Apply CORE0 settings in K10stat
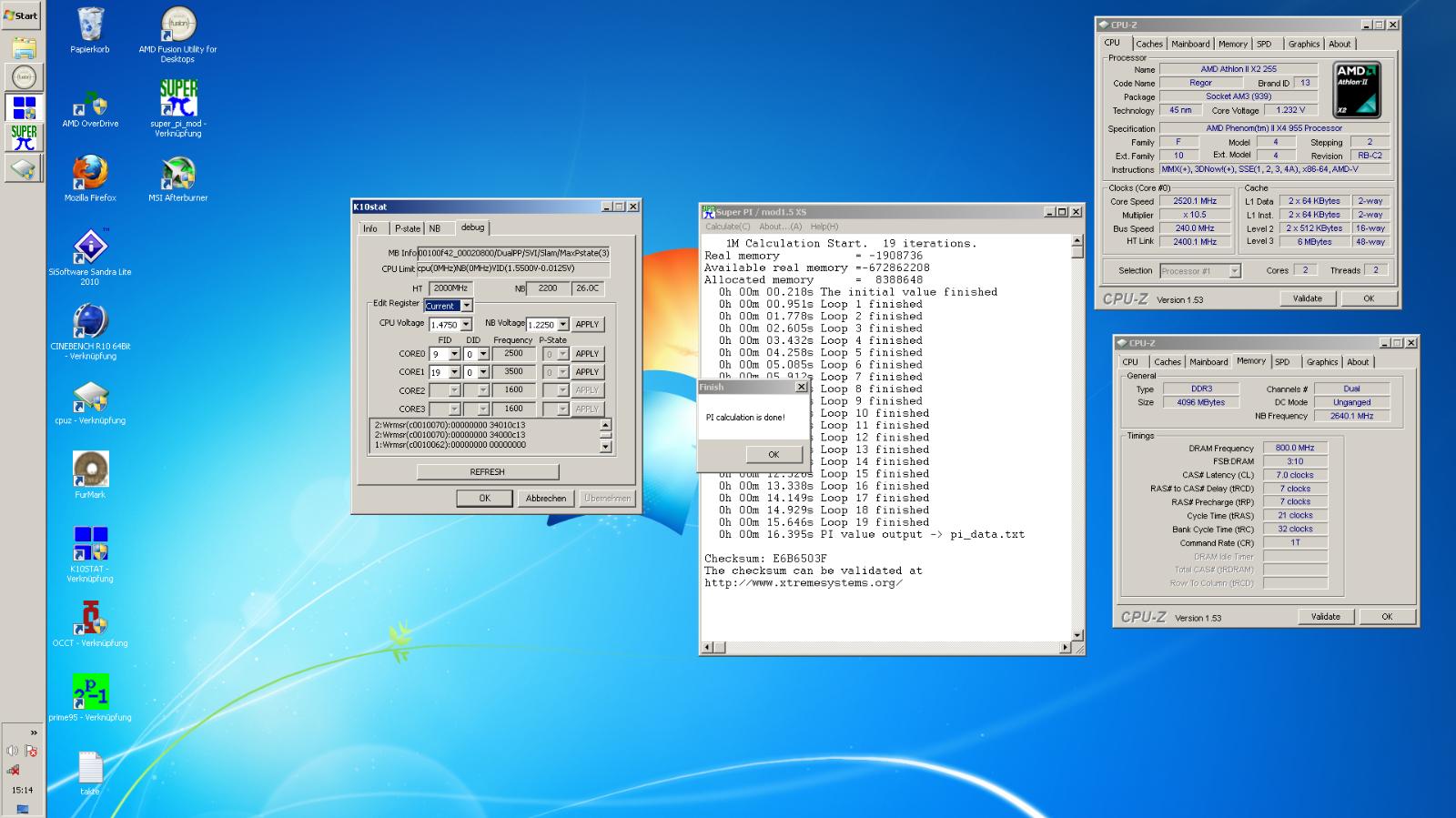The height and width of the screenshot is (818, 1456). 587,354
